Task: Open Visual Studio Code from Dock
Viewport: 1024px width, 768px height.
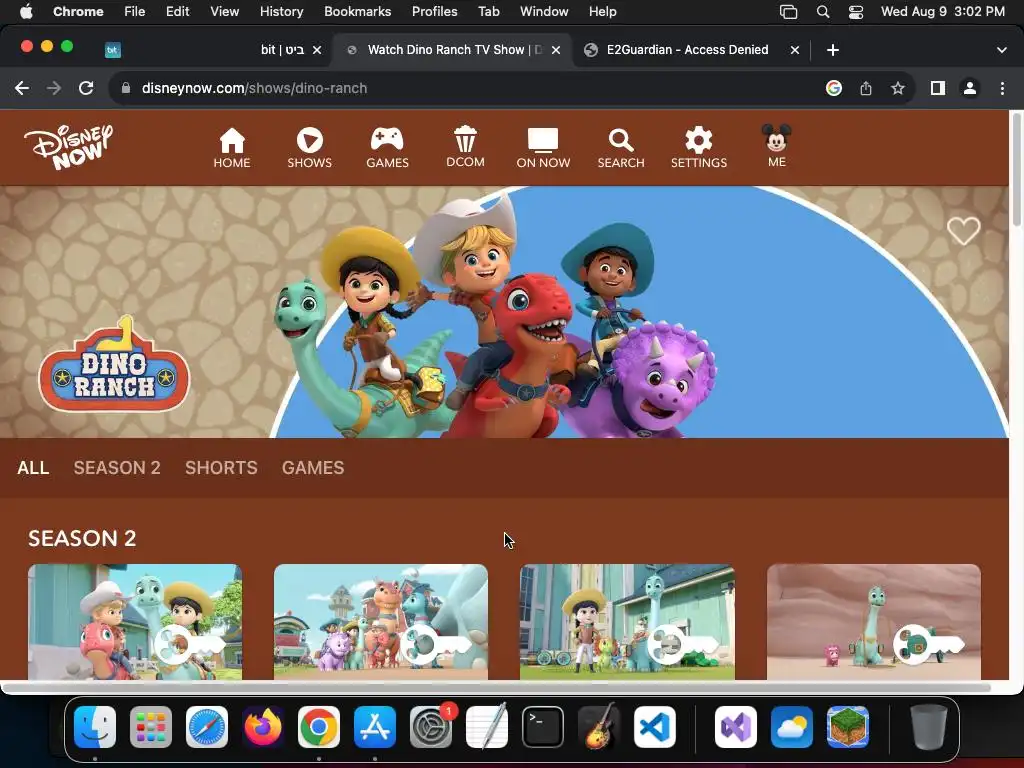Action: point(655,727)
